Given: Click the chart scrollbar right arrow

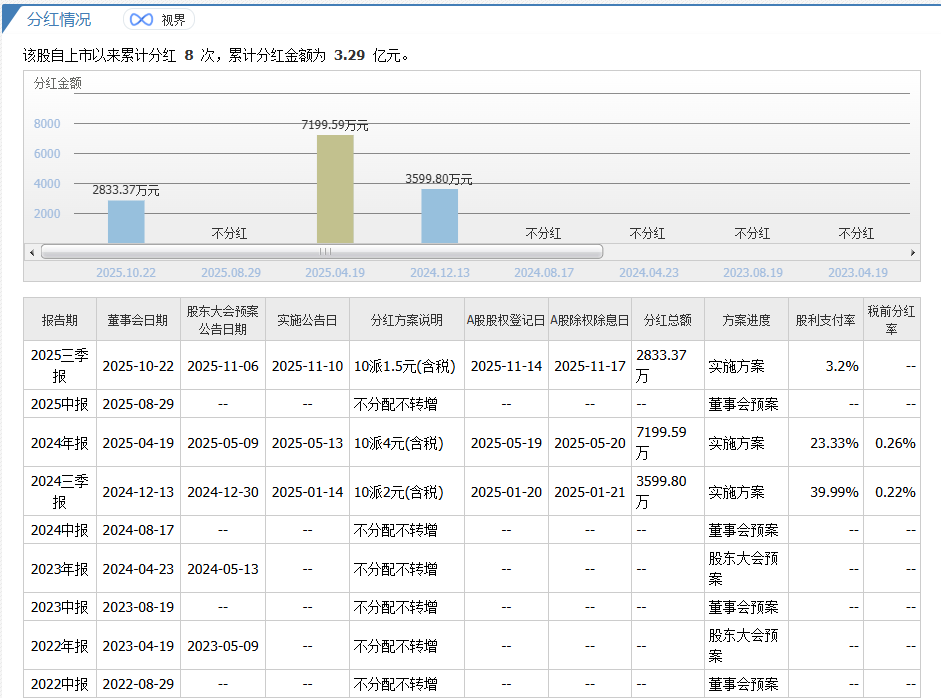Looking at the screenshot, I should 912,252.
